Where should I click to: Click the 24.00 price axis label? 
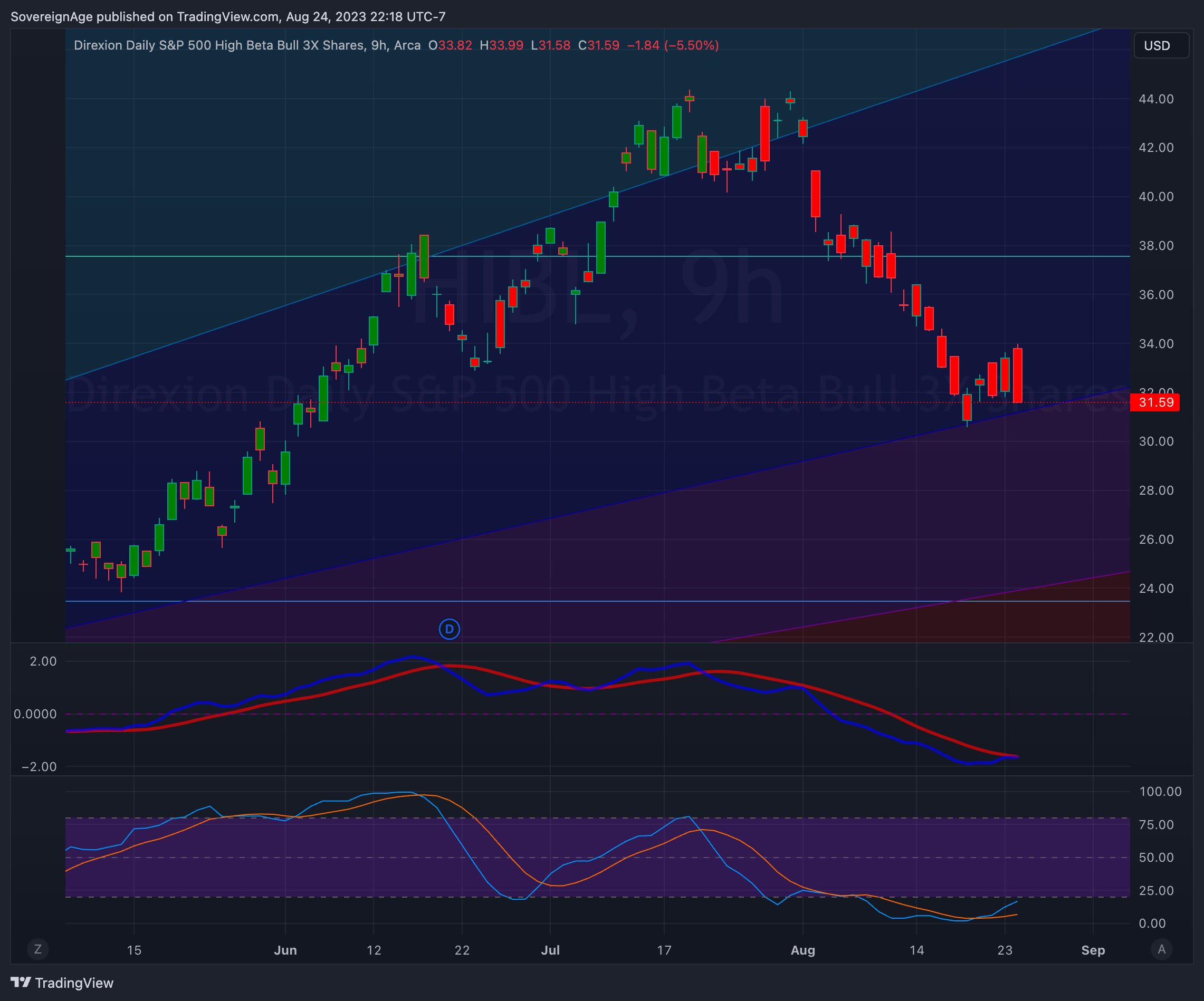click(x=1156, y=589)
